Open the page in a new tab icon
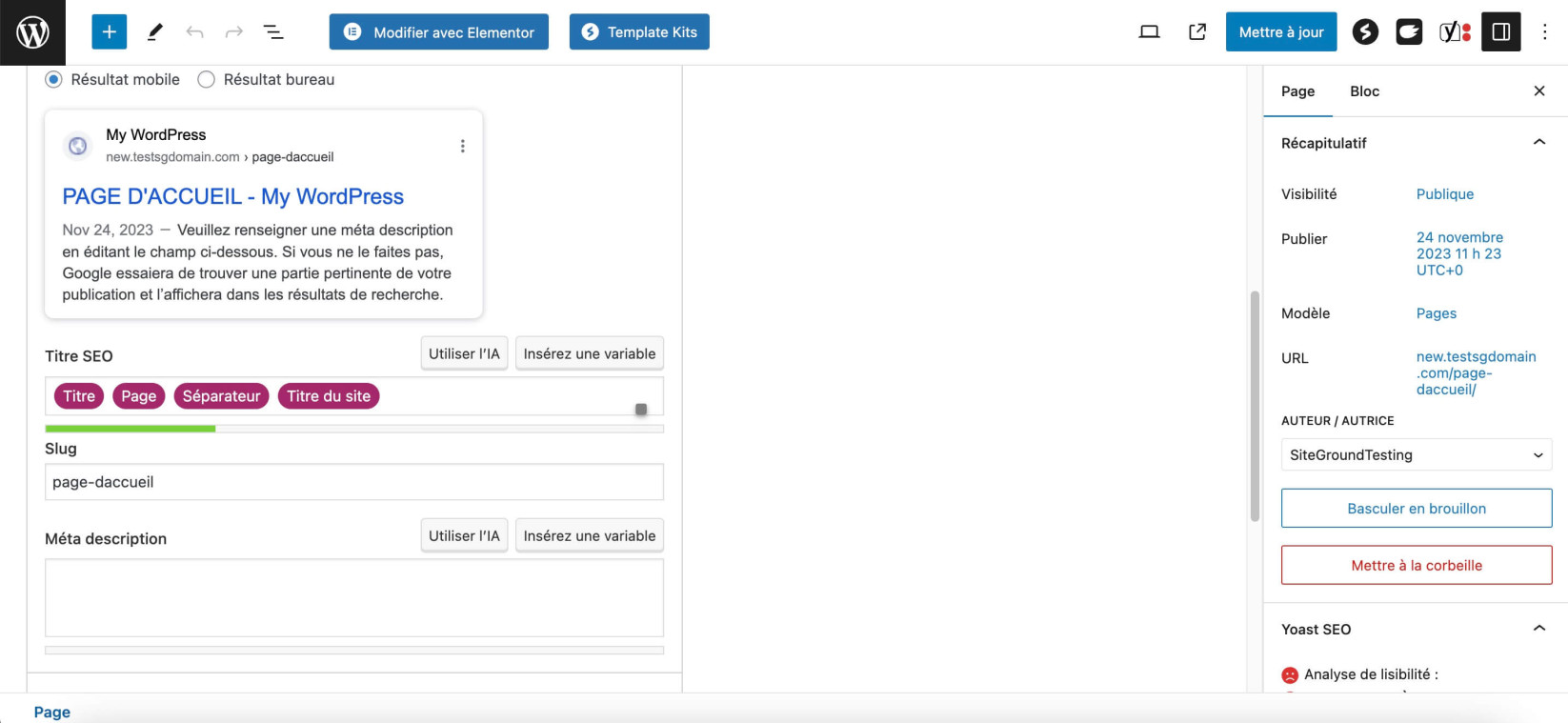This screenshot has width=1568, height=723. pos(1197,32)
